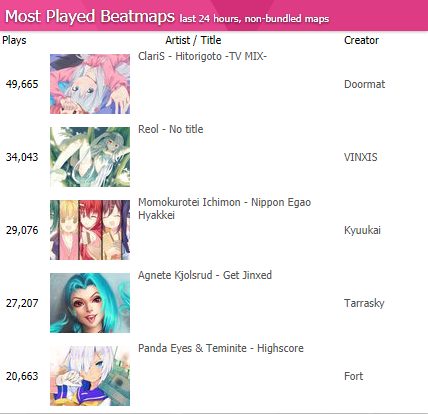View creator VINXIS's profile

361,157
